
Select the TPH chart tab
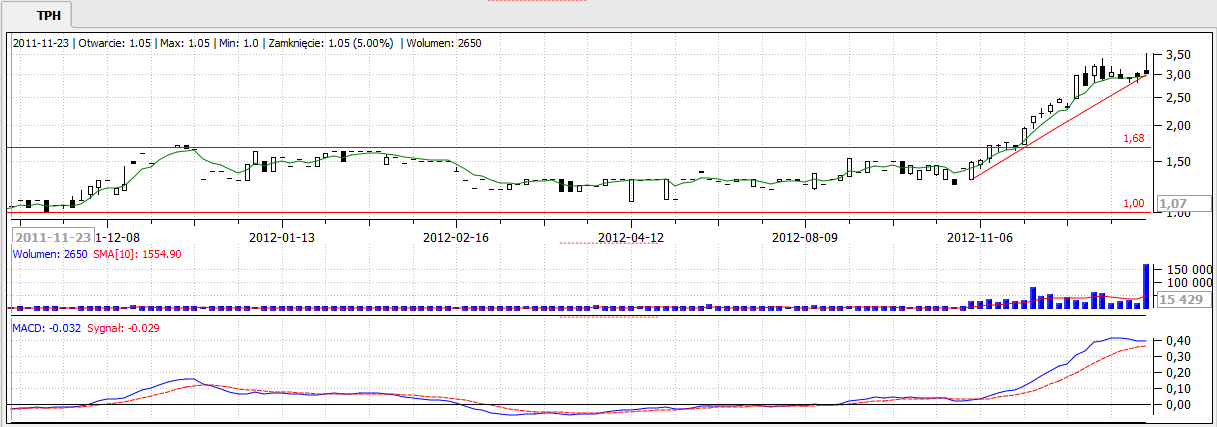46,16
